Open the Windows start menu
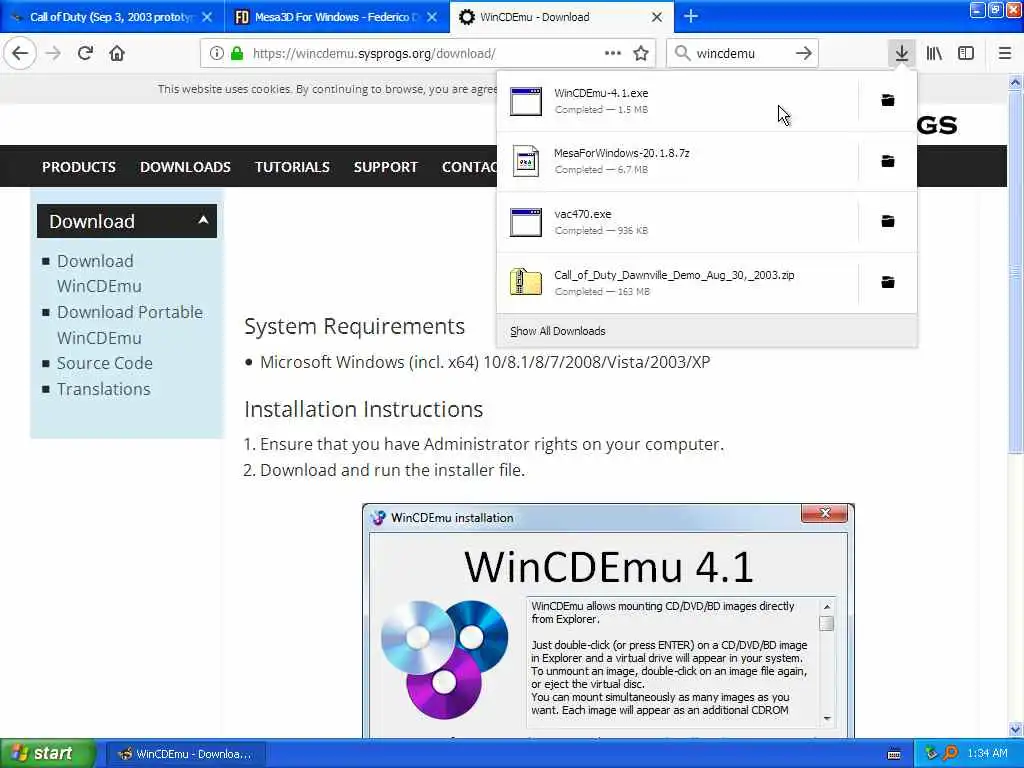The height and width of the screenshot is (768, 1024). (48, 753)
